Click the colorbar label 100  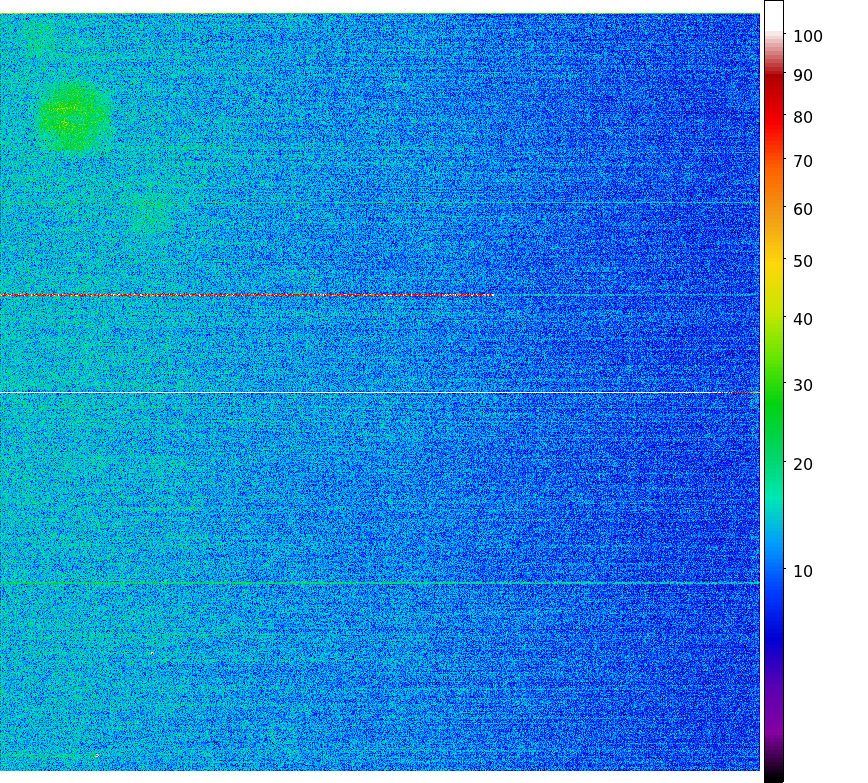click(808, 37)
